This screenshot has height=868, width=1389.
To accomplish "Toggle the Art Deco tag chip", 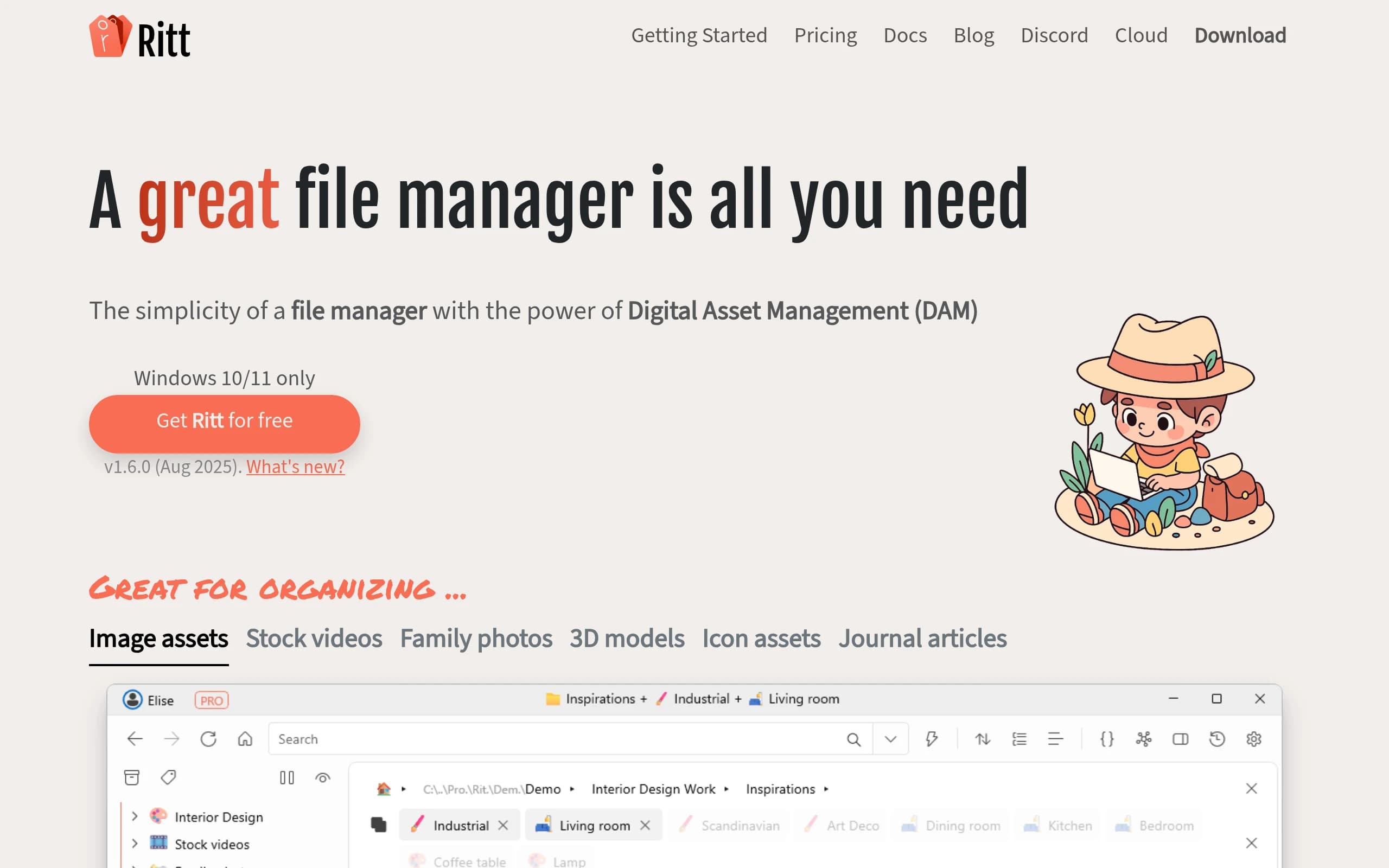I will pyautogui.click(x=842, y=825).
